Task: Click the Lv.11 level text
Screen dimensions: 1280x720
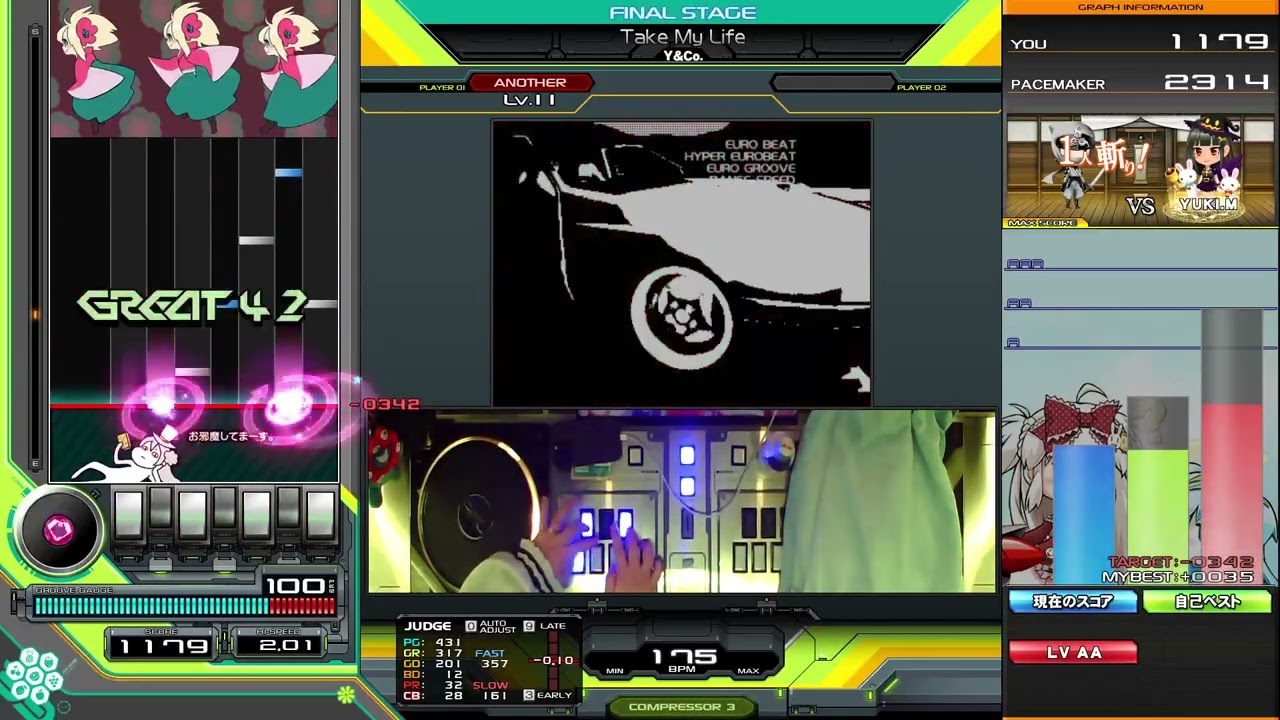Action: click(530, 100)
